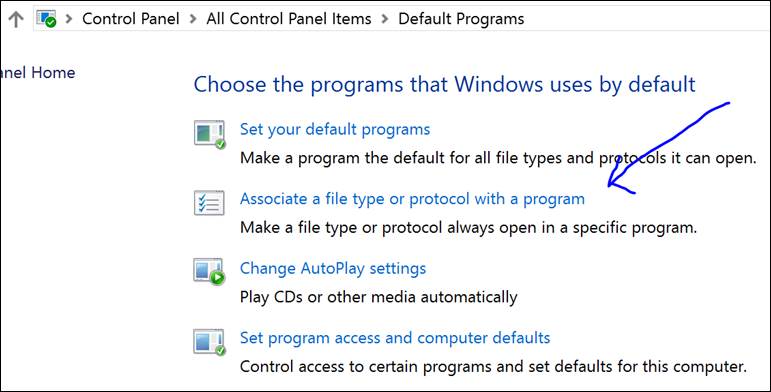Click the Set program access defaults icon
Viewport: 771px width, 392px height.
tap(209, 342)
